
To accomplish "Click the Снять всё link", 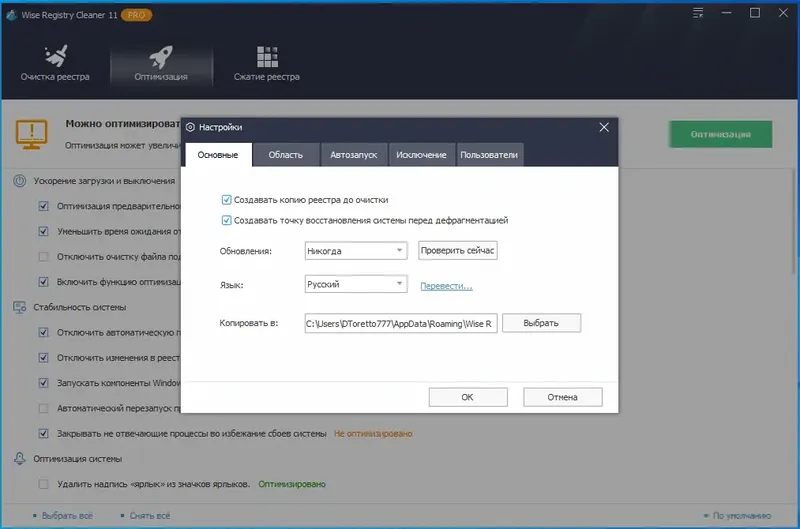I will click(x=149, y=516).
